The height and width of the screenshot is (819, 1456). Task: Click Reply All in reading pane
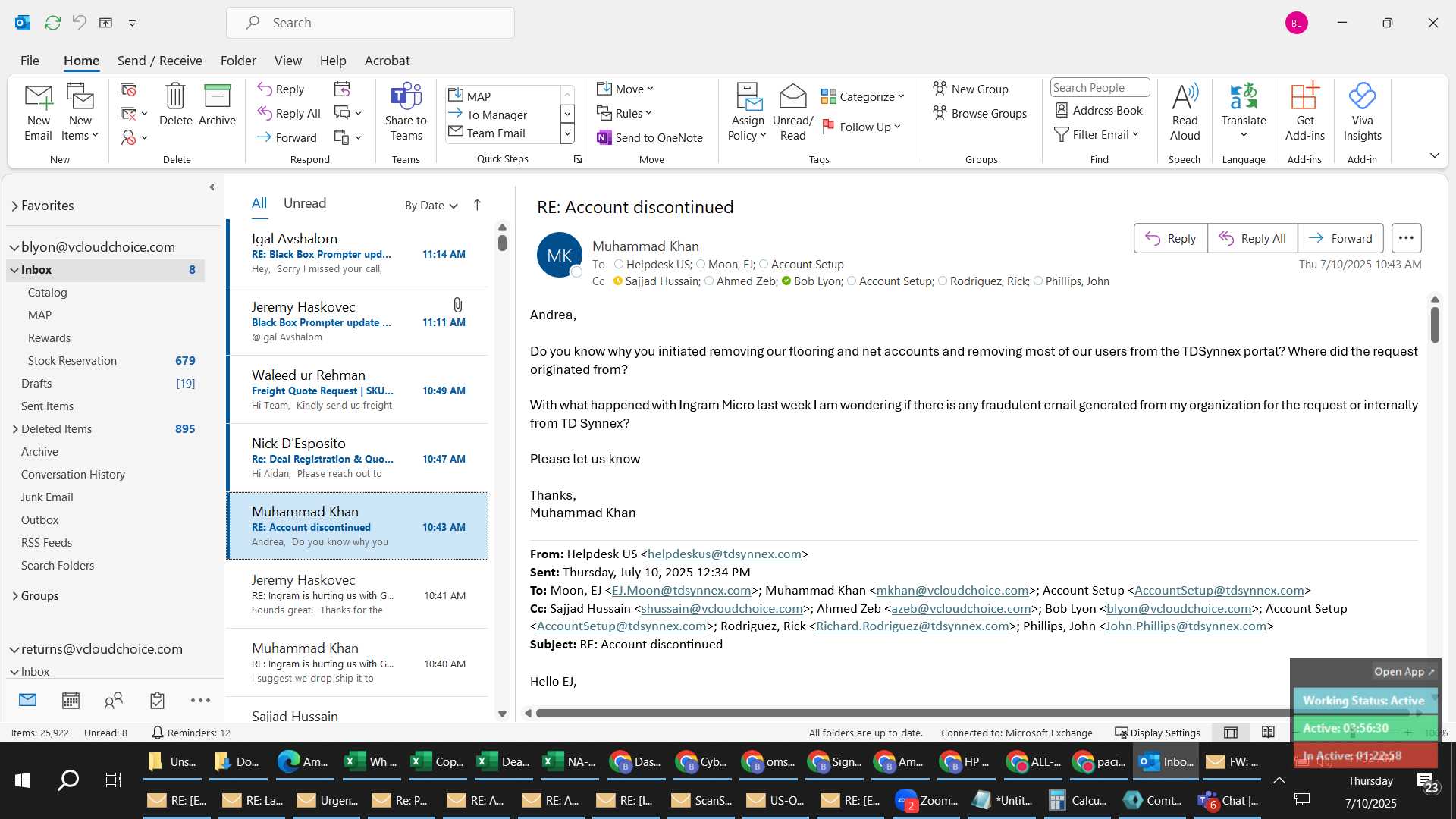coord(1252,238)
